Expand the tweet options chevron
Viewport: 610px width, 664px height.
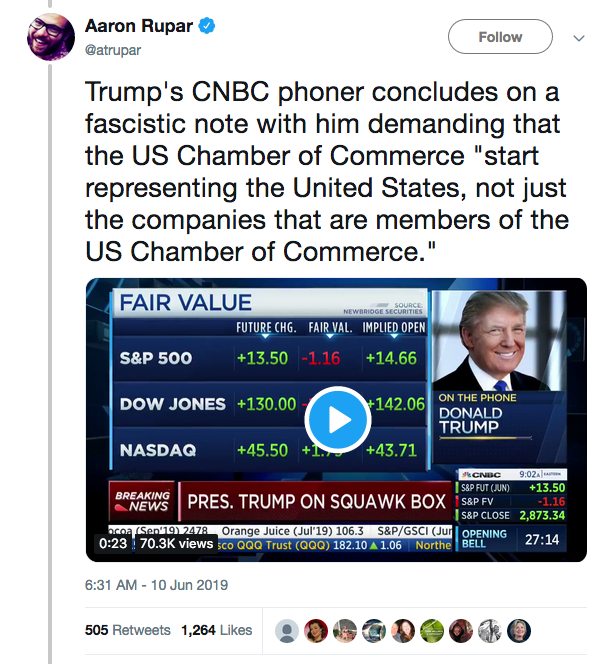click(578, 38)
